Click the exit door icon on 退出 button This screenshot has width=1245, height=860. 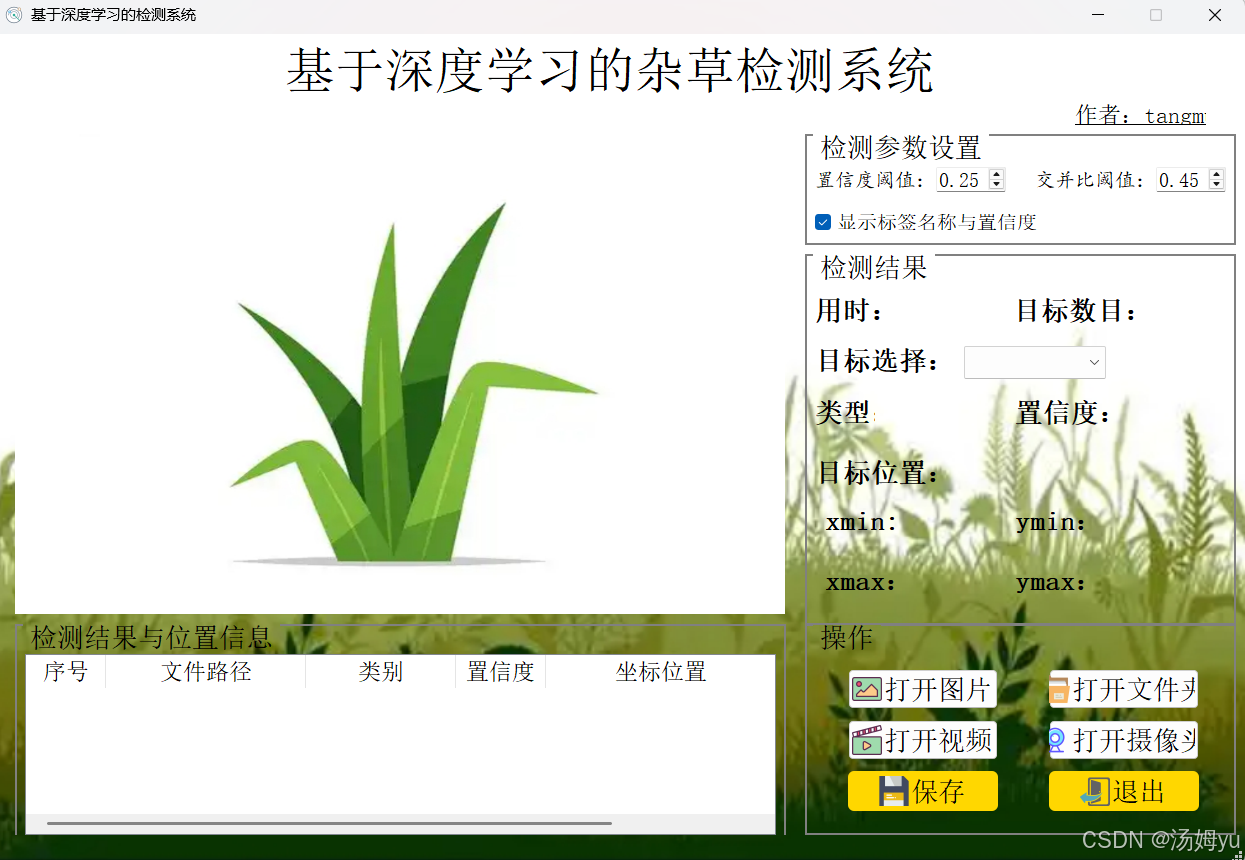pyautogui.click(x=1095, y=791)
